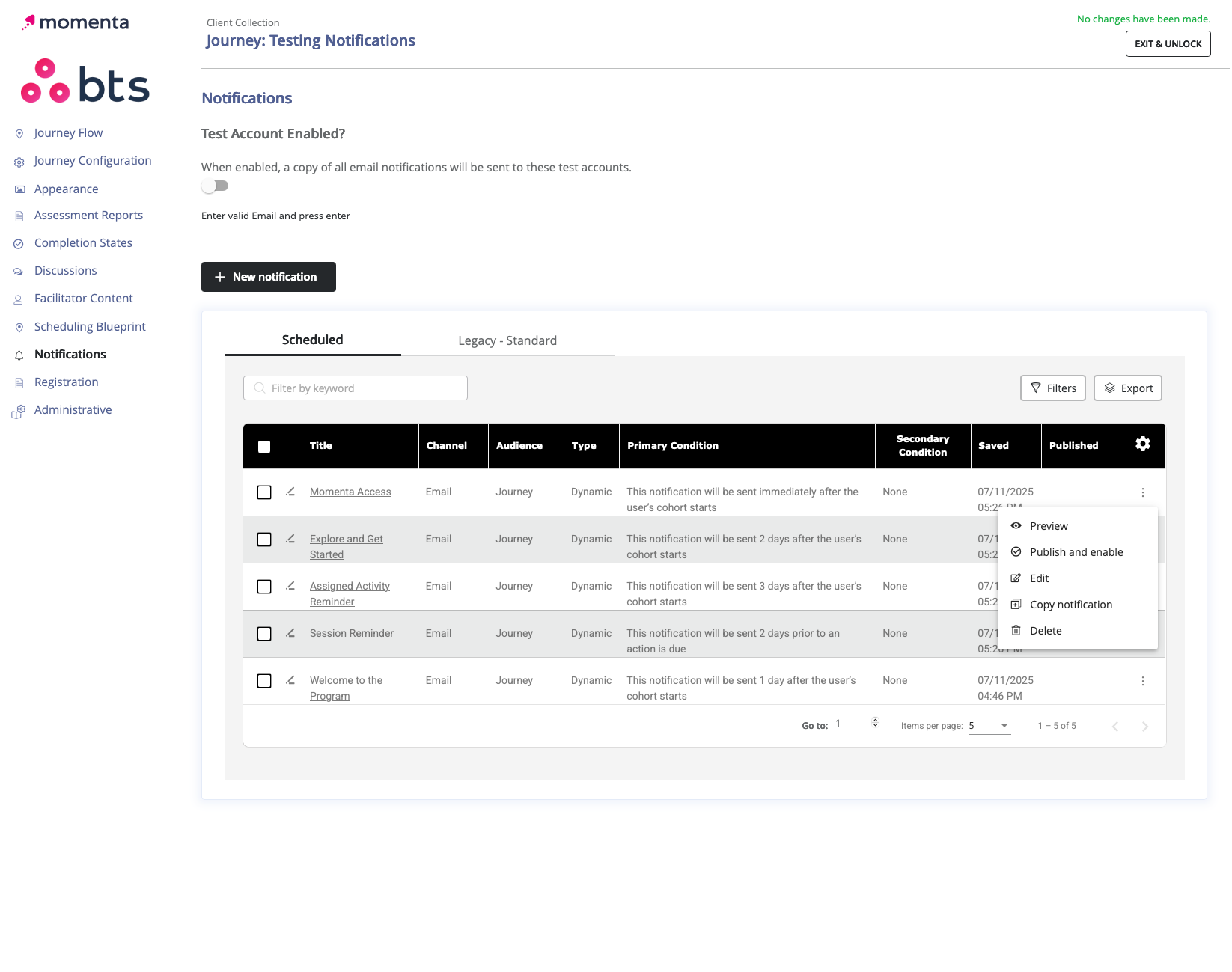This screenshot has height=972, width=1232.
Task: Go to previous page of notifications
Action: pyautogui.click(x=1115, y=727)
